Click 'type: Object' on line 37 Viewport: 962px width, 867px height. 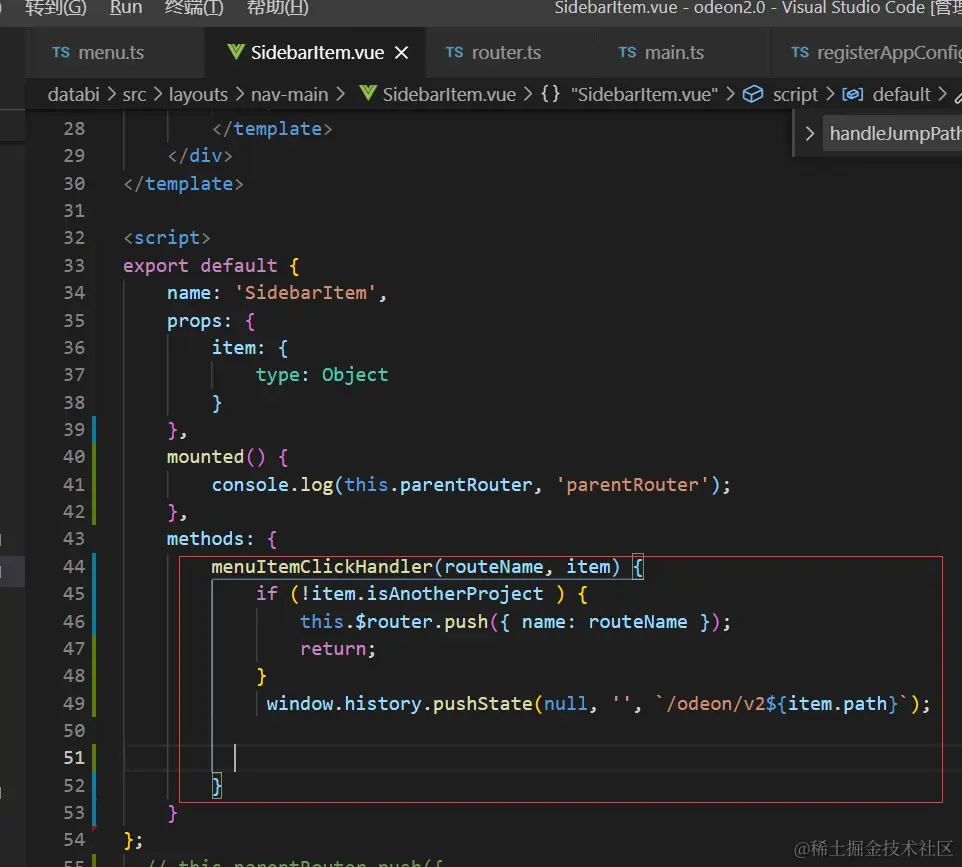[322, 375]
